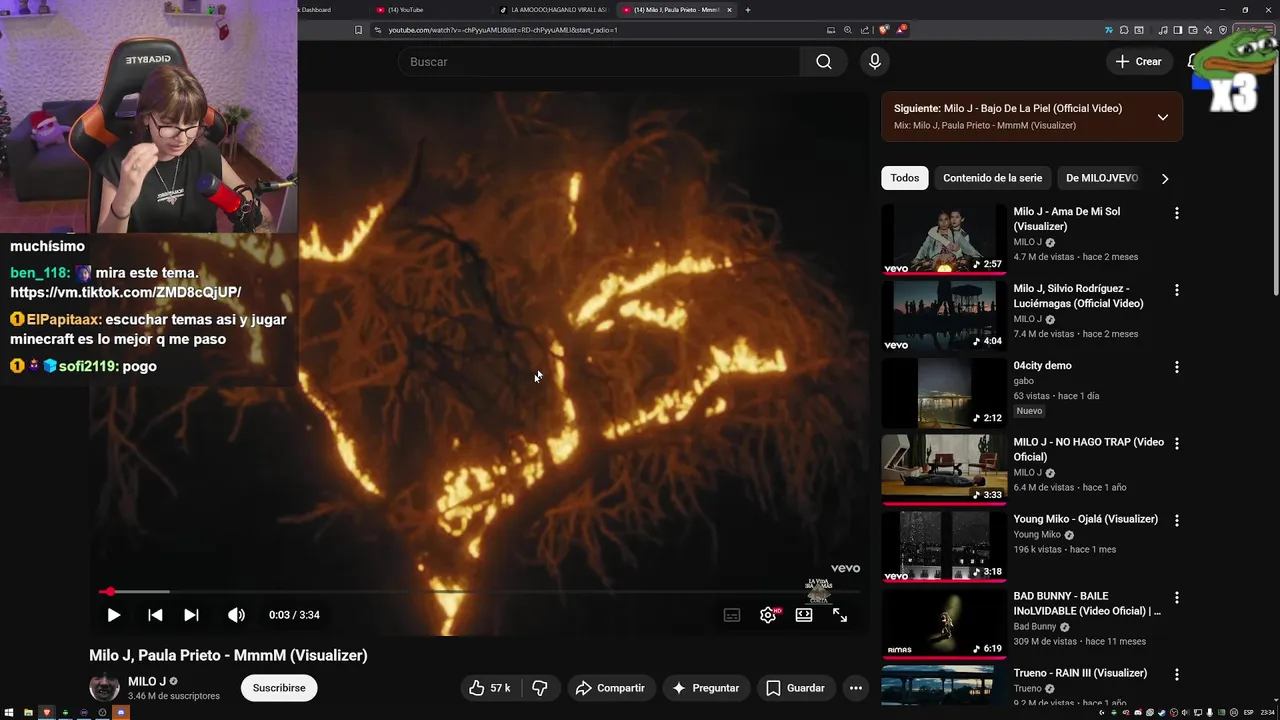The image size is (1280, 720).
Task: Open the Windows Start menu
Action: point(9,713)
